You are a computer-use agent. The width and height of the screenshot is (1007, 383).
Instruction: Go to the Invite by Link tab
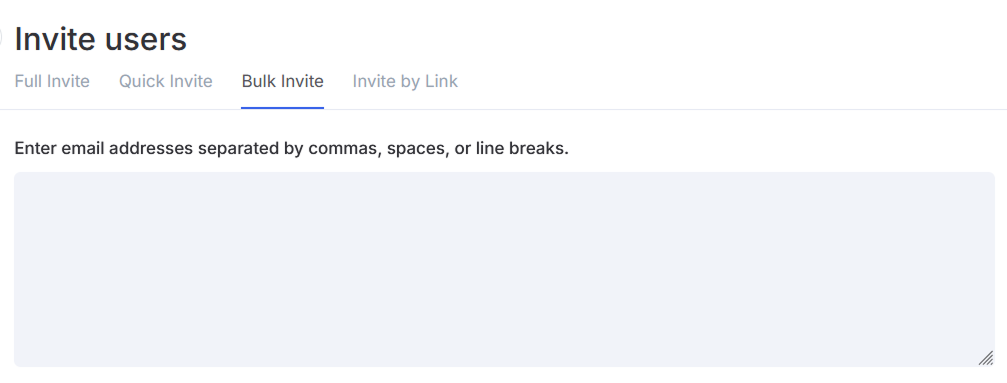(405, 82)
